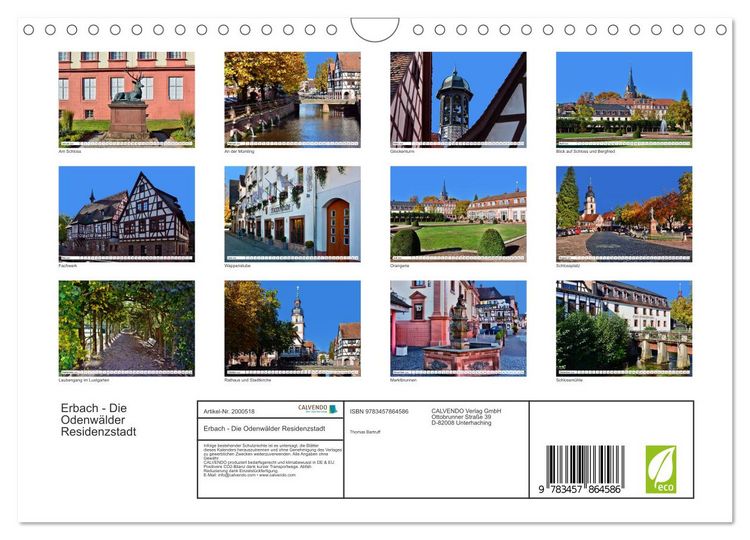The height and width of the screenshot is (540, 750).
Task: Click the boxed title 'Erbach - Die Odenwälder Residenzstadt'
Action: [265, 429]
